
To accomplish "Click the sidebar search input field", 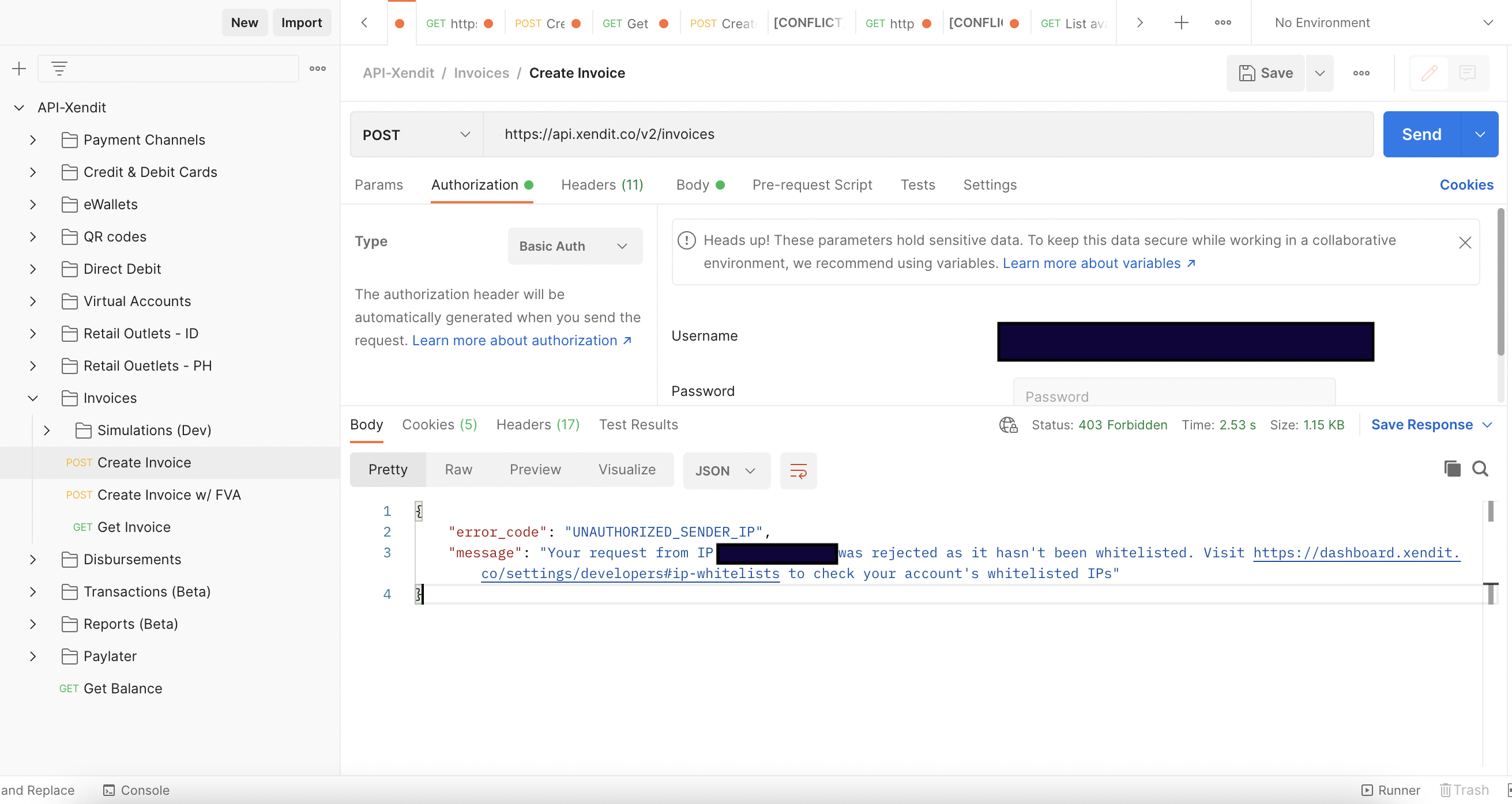I will tap(168, 69).
